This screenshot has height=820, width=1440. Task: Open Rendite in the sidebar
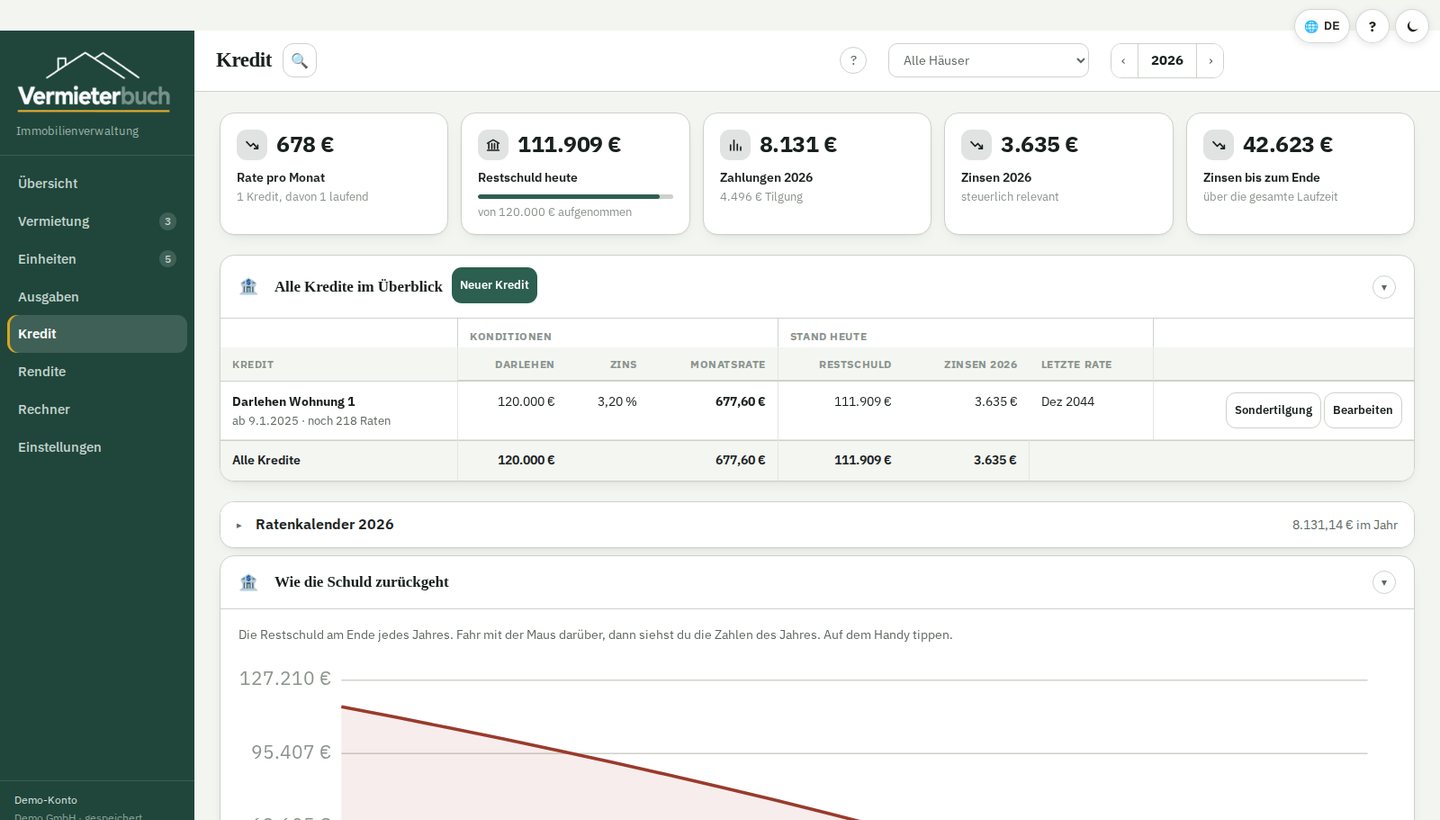tap(97, 372)
